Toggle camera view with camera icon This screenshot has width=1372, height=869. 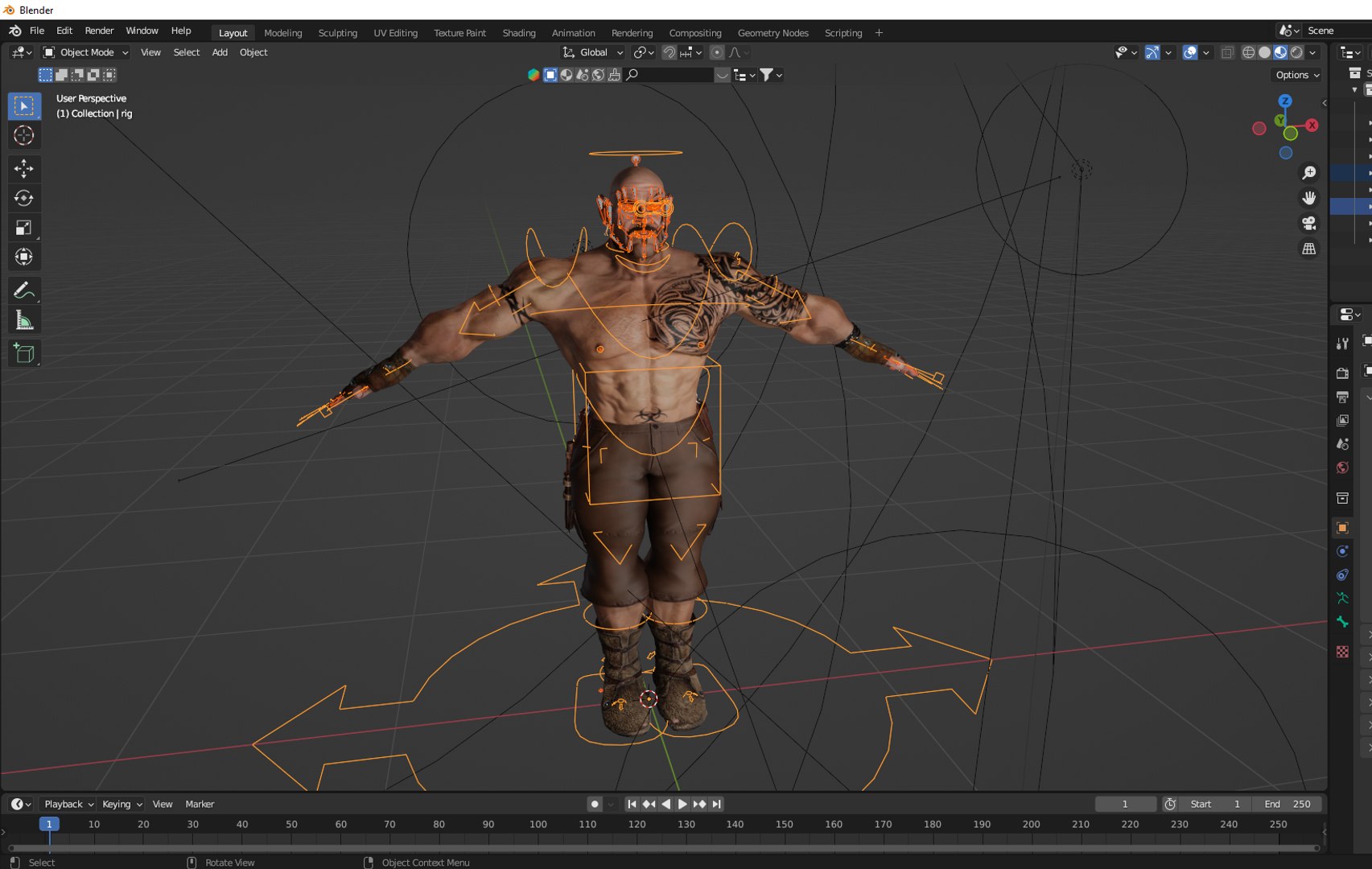pyautogui.click(x=1309, y=223)
